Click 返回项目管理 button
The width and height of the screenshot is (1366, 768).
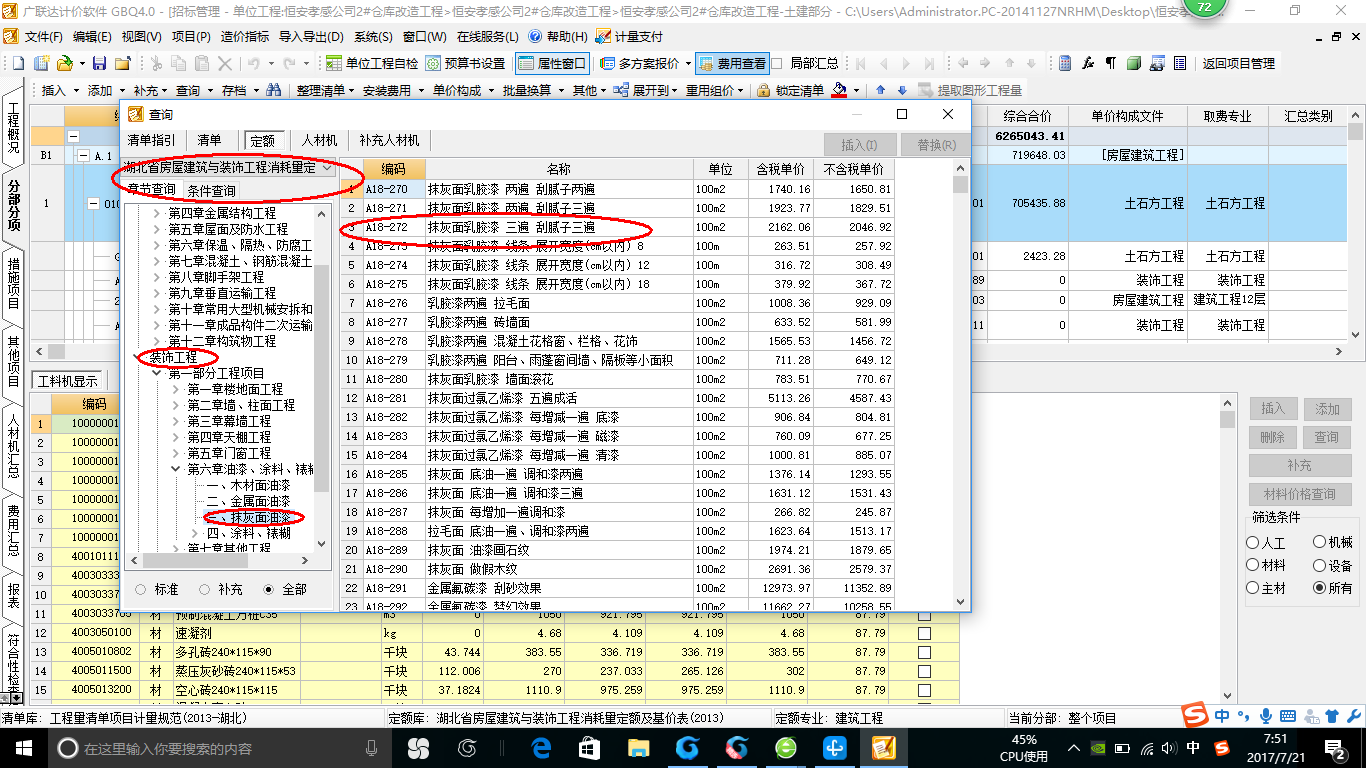1238,63
